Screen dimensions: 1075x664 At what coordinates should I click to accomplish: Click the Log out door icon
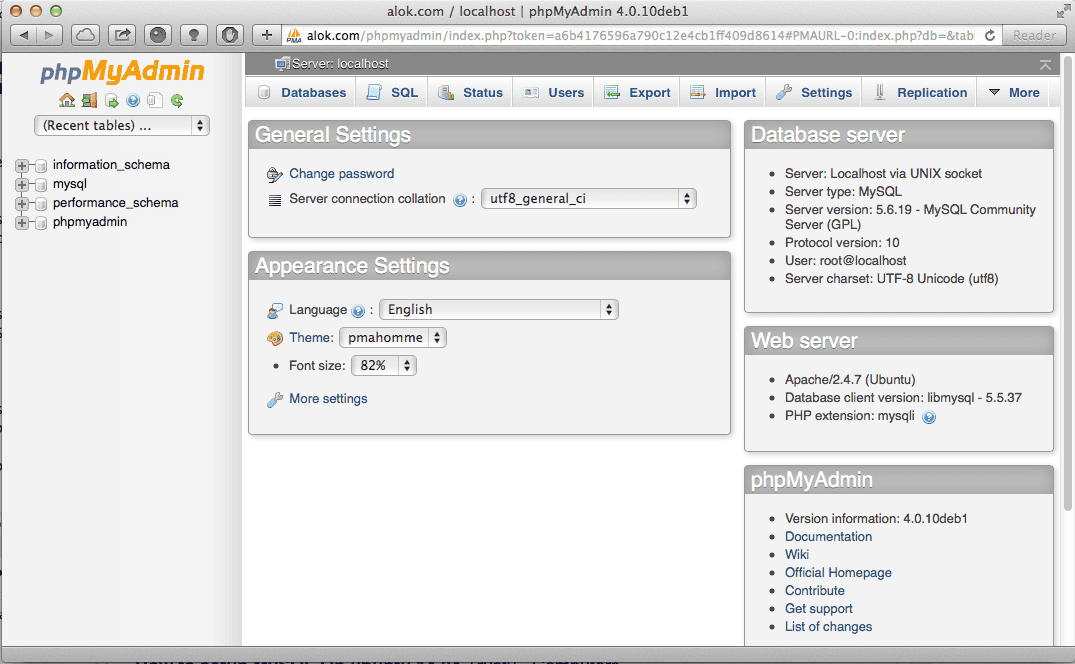(89, 100)
